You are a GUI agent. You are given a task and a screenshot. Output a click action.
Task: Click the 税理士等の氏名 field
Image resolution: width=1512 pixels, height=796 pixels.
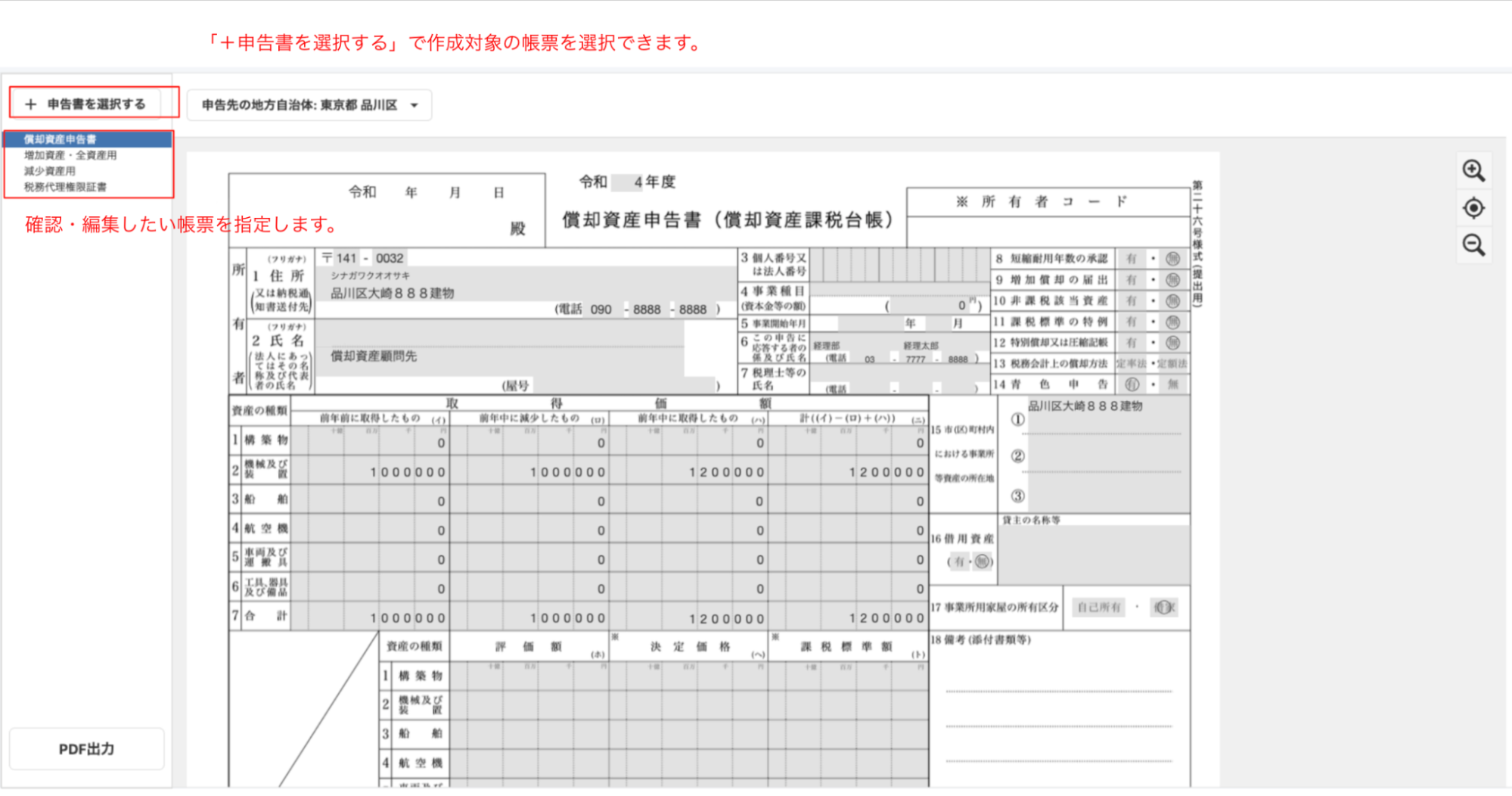pos(900,374)
